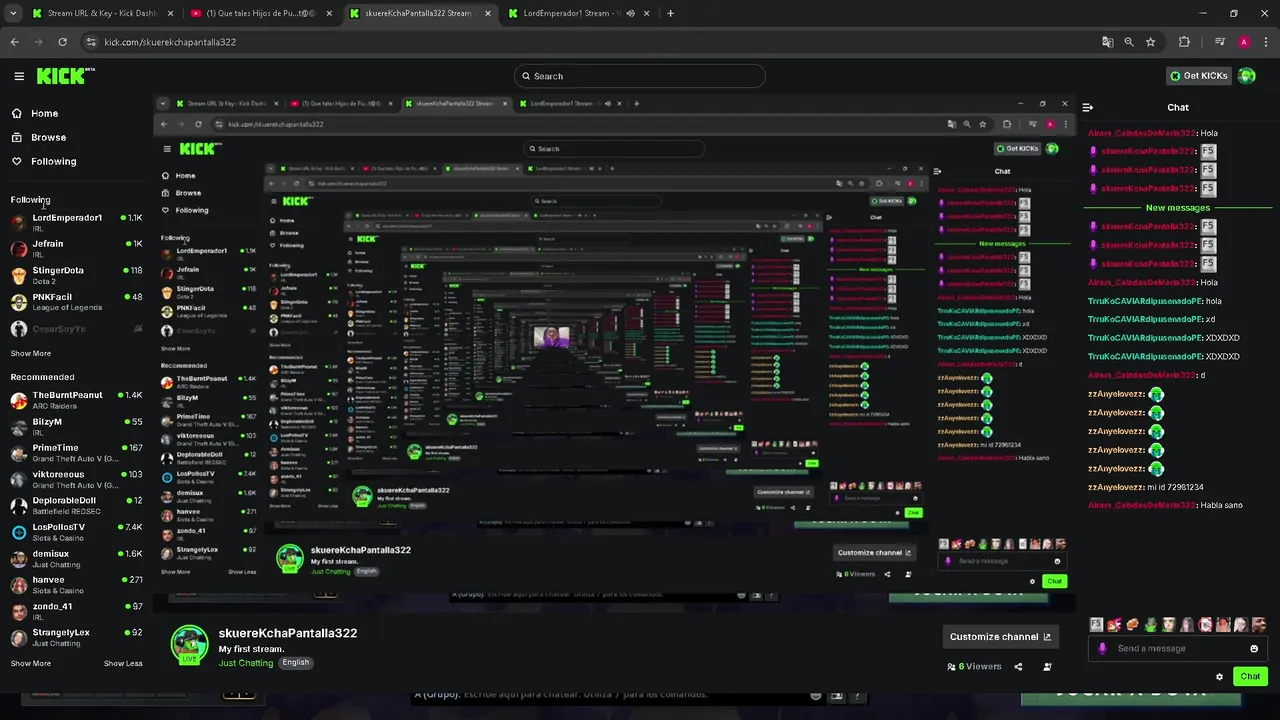The height and width of the screenshot is (720, 1280).
Task: Bookmark this page with the star
Action: 1151,42
